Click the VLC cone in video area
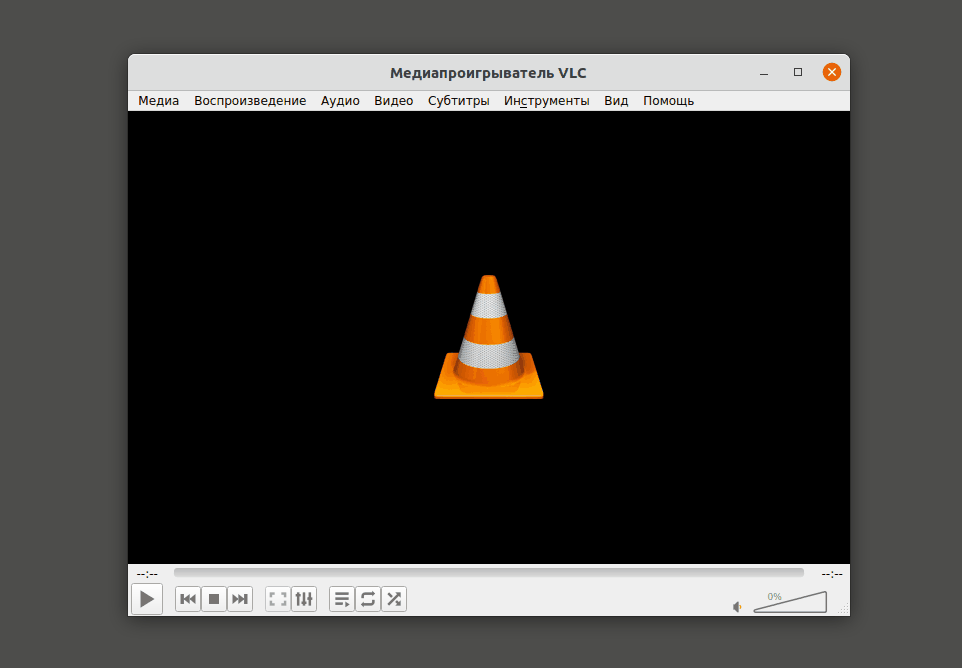Screen dimensions: 962x668 click(488, 337)
